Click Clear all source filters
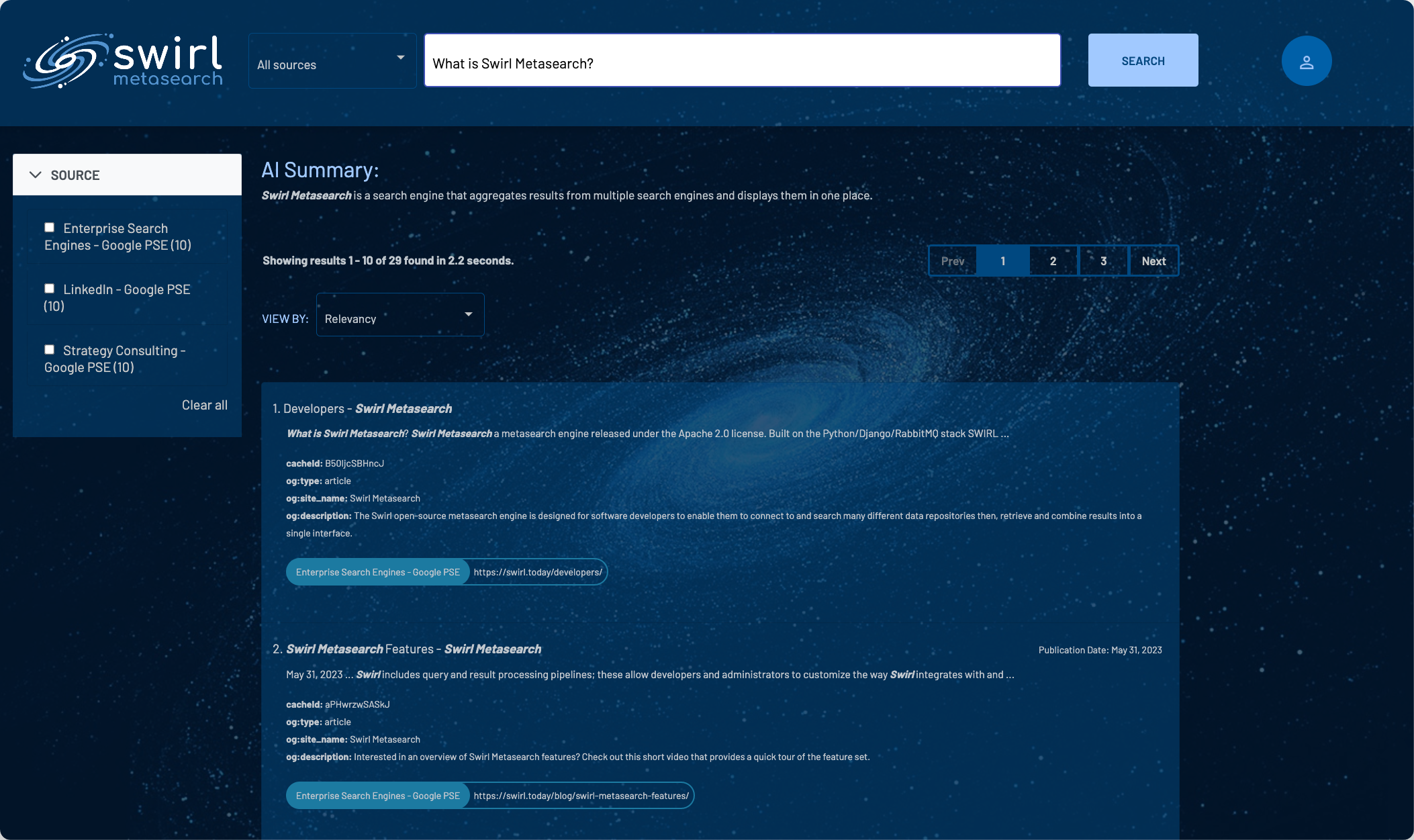The width and height of the screenshot is (1414, 840). coord(204,405)
